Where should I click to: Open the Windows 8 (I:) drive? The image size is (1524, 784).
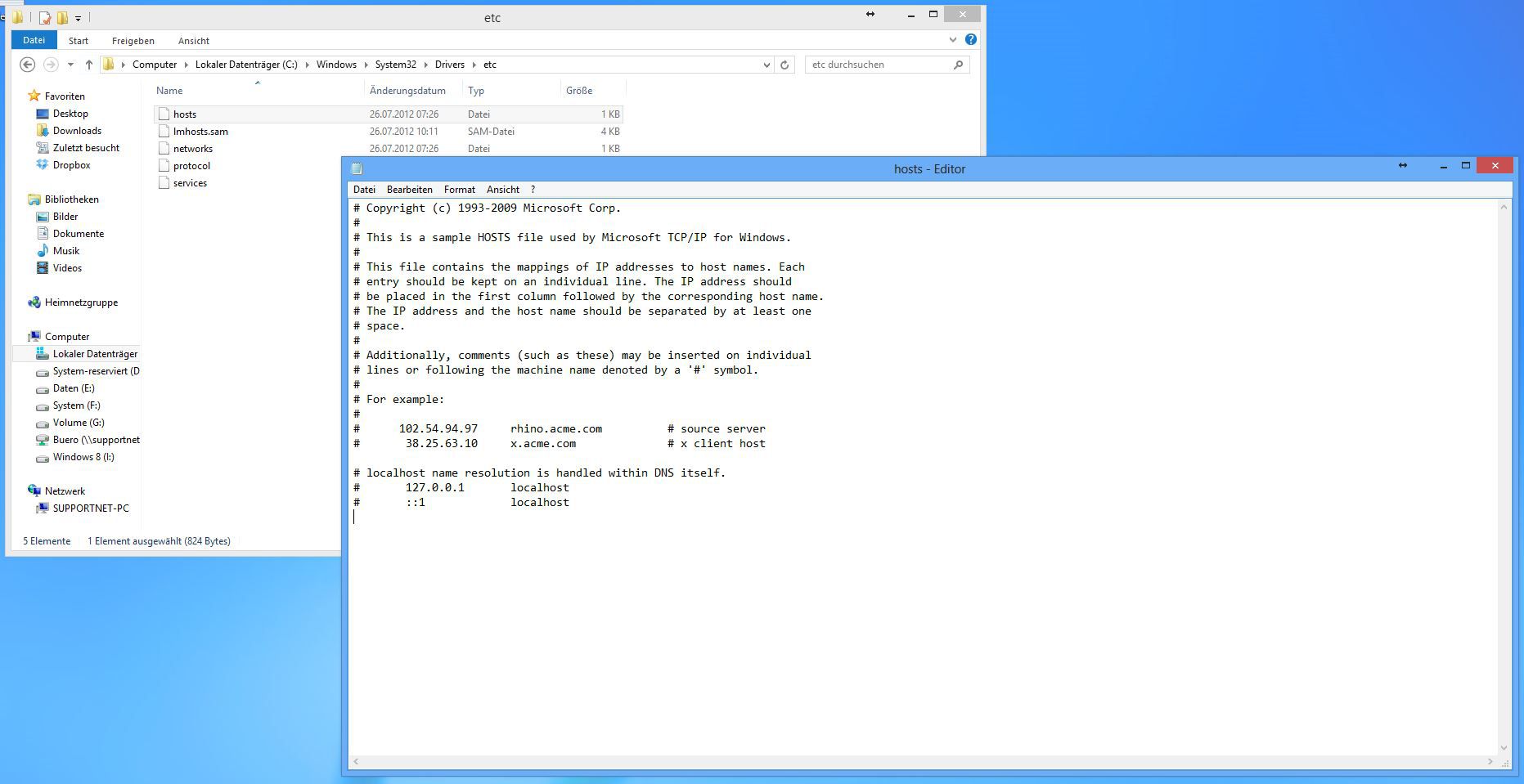pos(83,457)
